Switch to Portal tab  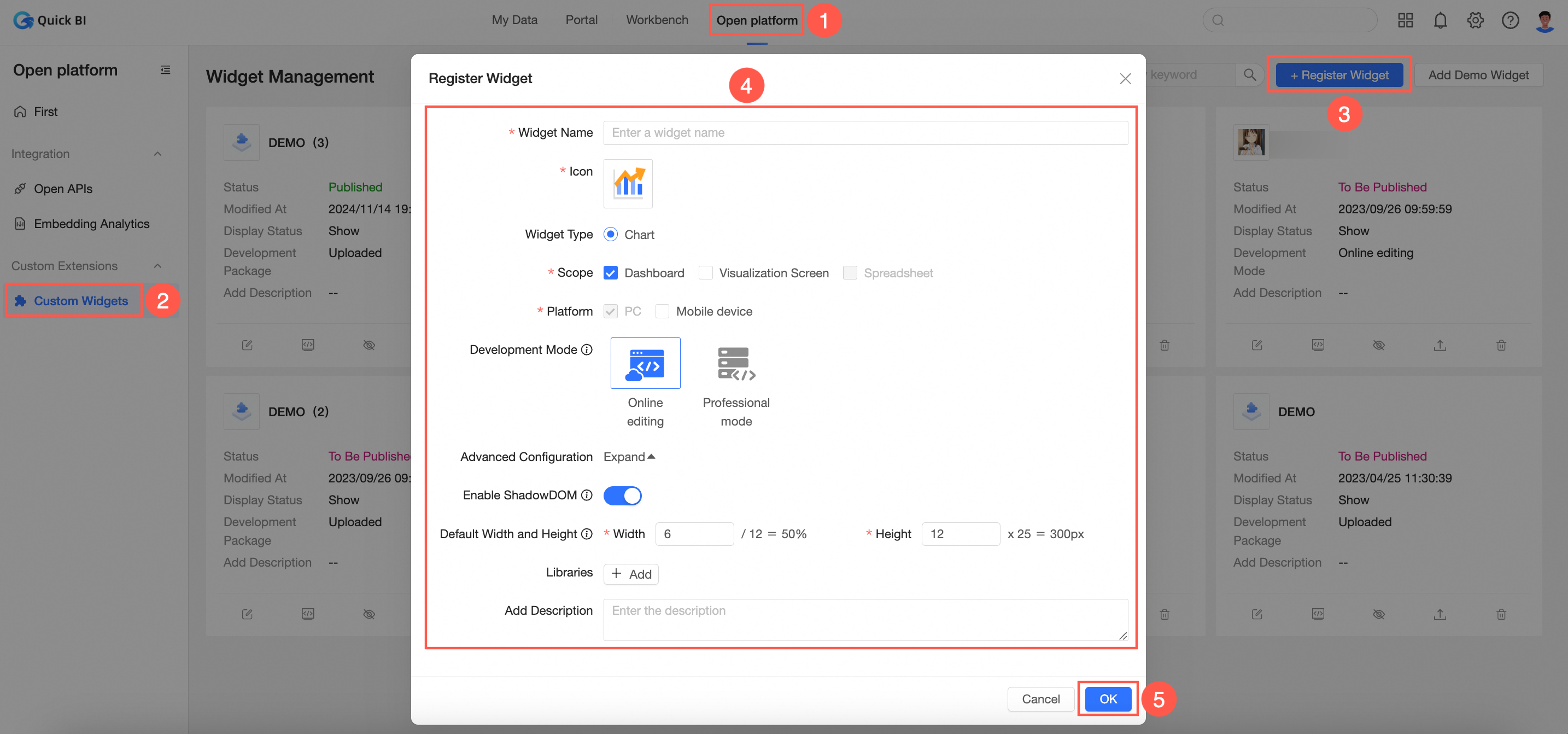click(581, 20)
